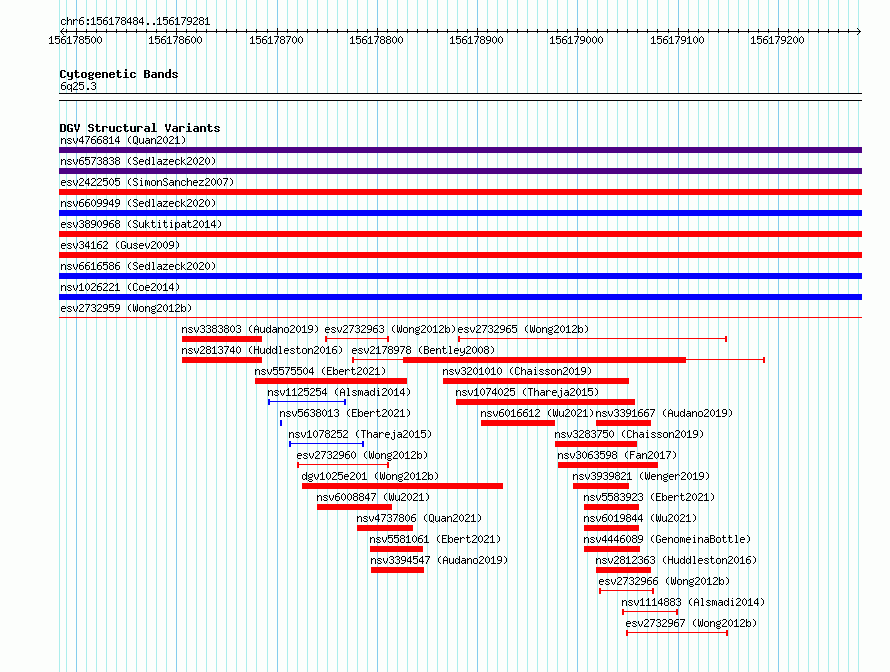Select the 6q25.3 band label
Screen dimensions: 890x672
point(78,86)
